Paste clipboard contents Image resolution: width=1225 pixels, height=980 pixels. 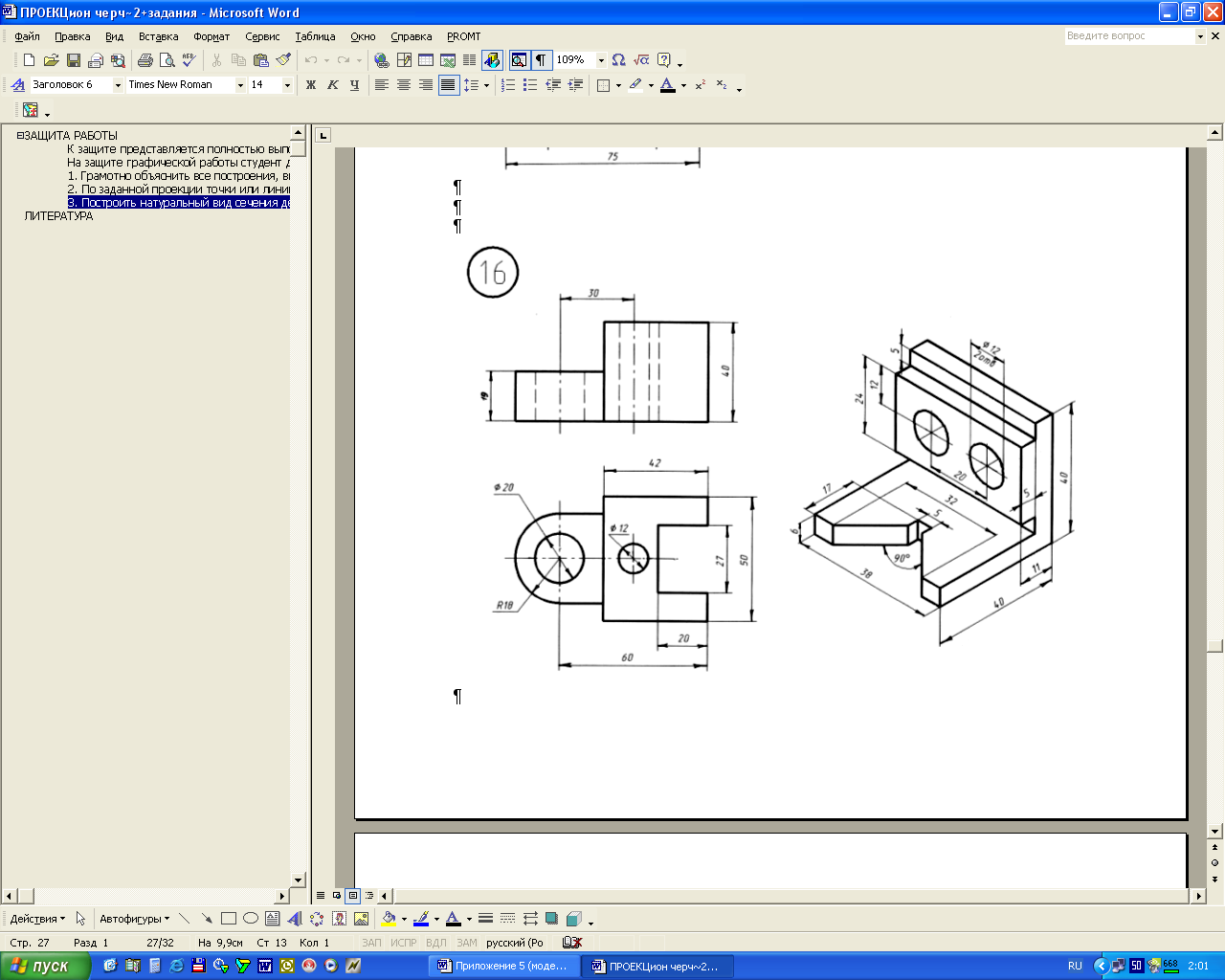coord(260,60)
